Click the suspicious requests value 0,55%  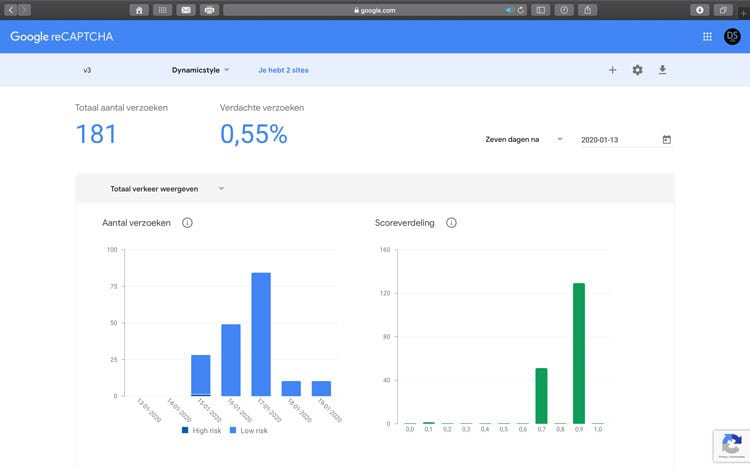point(254,134)
